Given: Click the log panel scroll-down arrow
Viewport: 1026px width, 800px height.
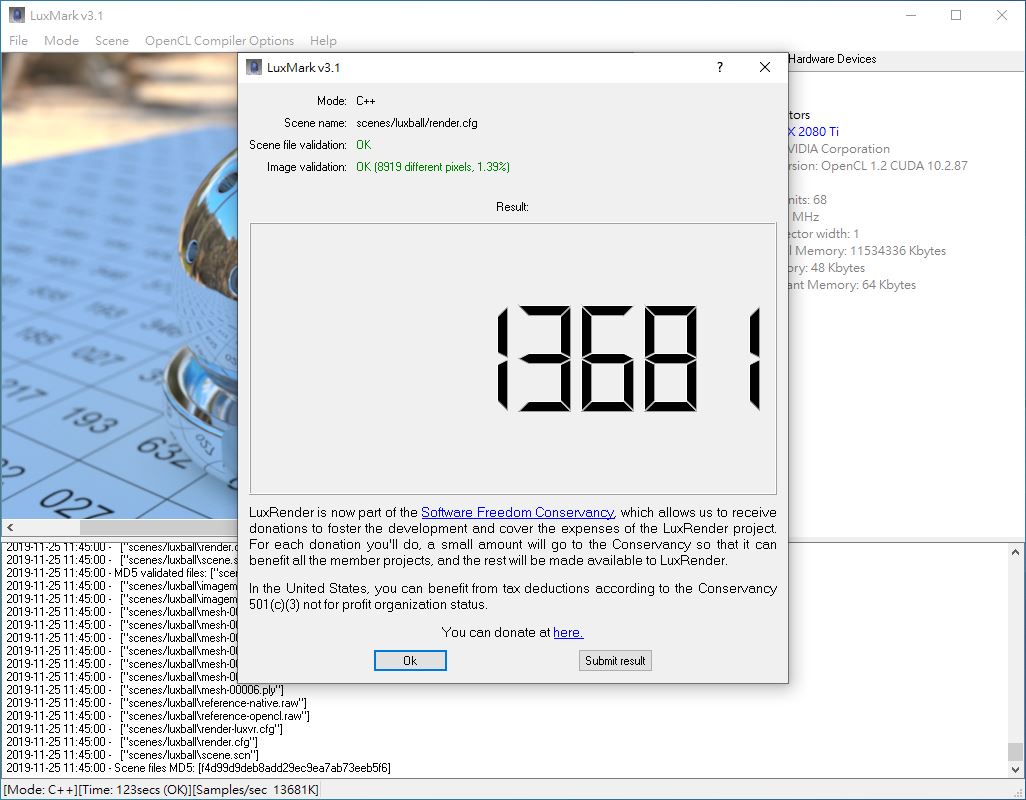Looking at the screenshot, I should pyautogui.click(x=1015, y=770).
